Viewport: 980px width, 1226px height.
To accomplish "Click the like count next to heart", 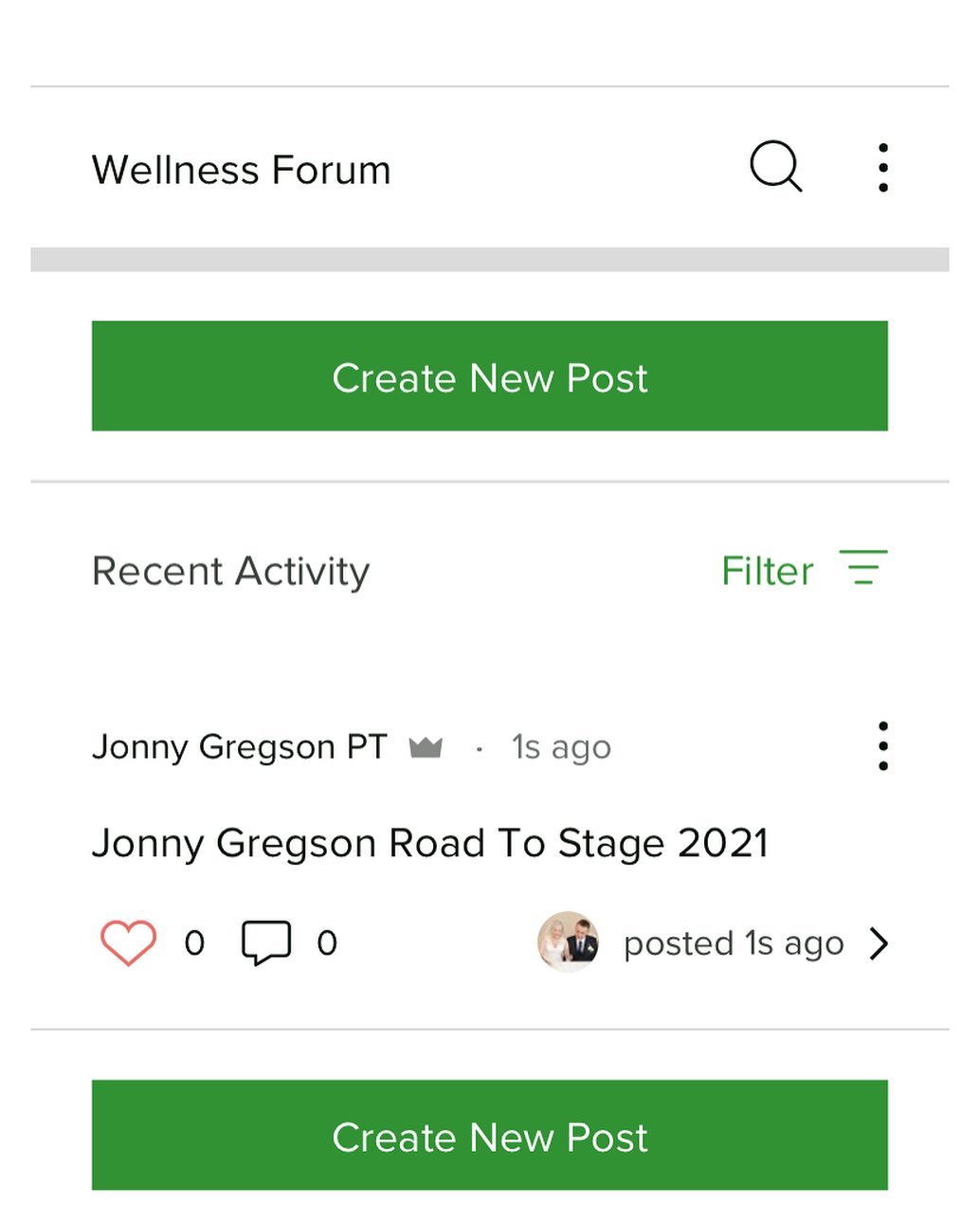I will point(194,943).
